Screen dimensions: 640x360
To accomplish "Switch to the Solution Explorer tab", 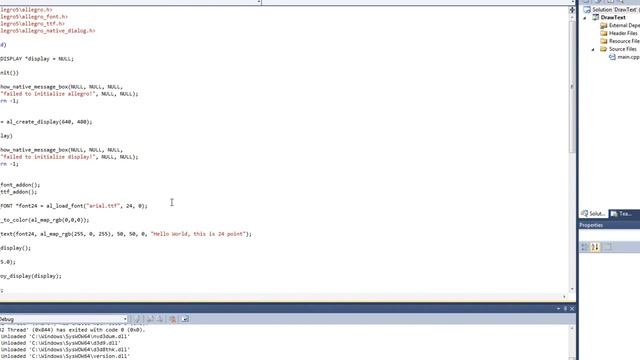I will tap(593, 213).
